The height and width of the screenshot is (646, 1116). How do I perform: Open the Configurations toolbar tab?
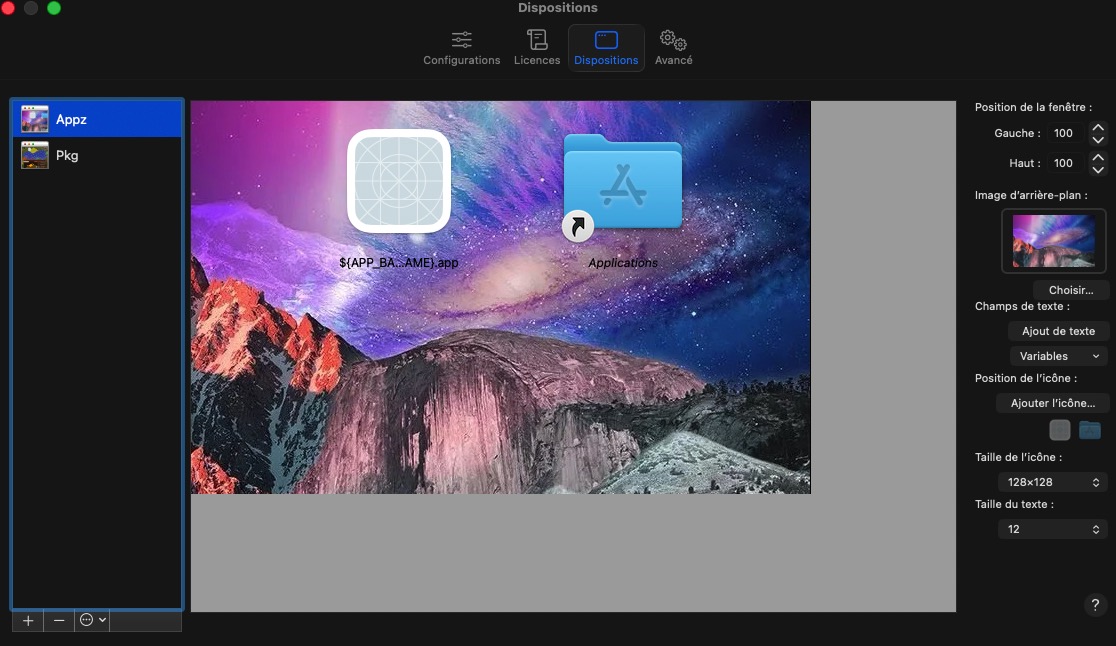coord(461,48)
